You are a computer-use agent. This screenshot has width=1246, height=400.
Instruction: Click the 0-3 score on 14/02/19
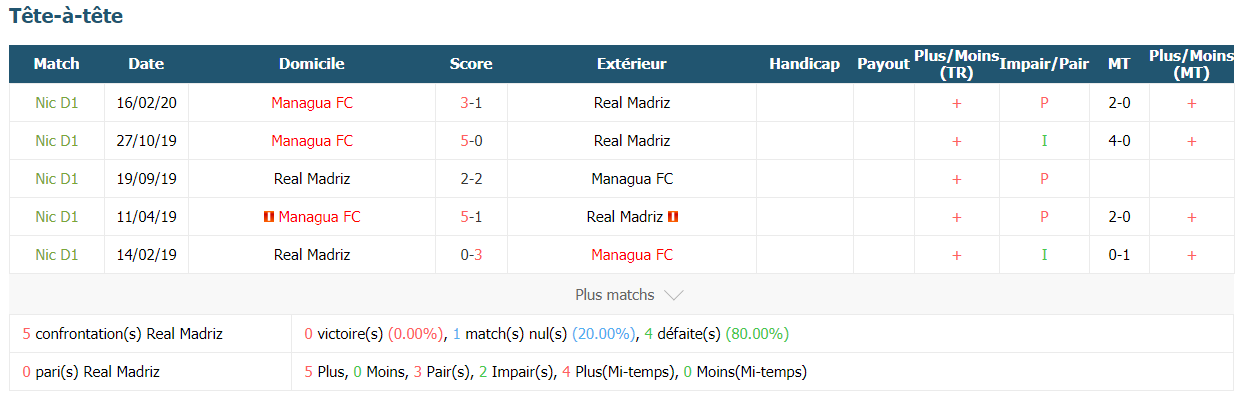(471, 255)
